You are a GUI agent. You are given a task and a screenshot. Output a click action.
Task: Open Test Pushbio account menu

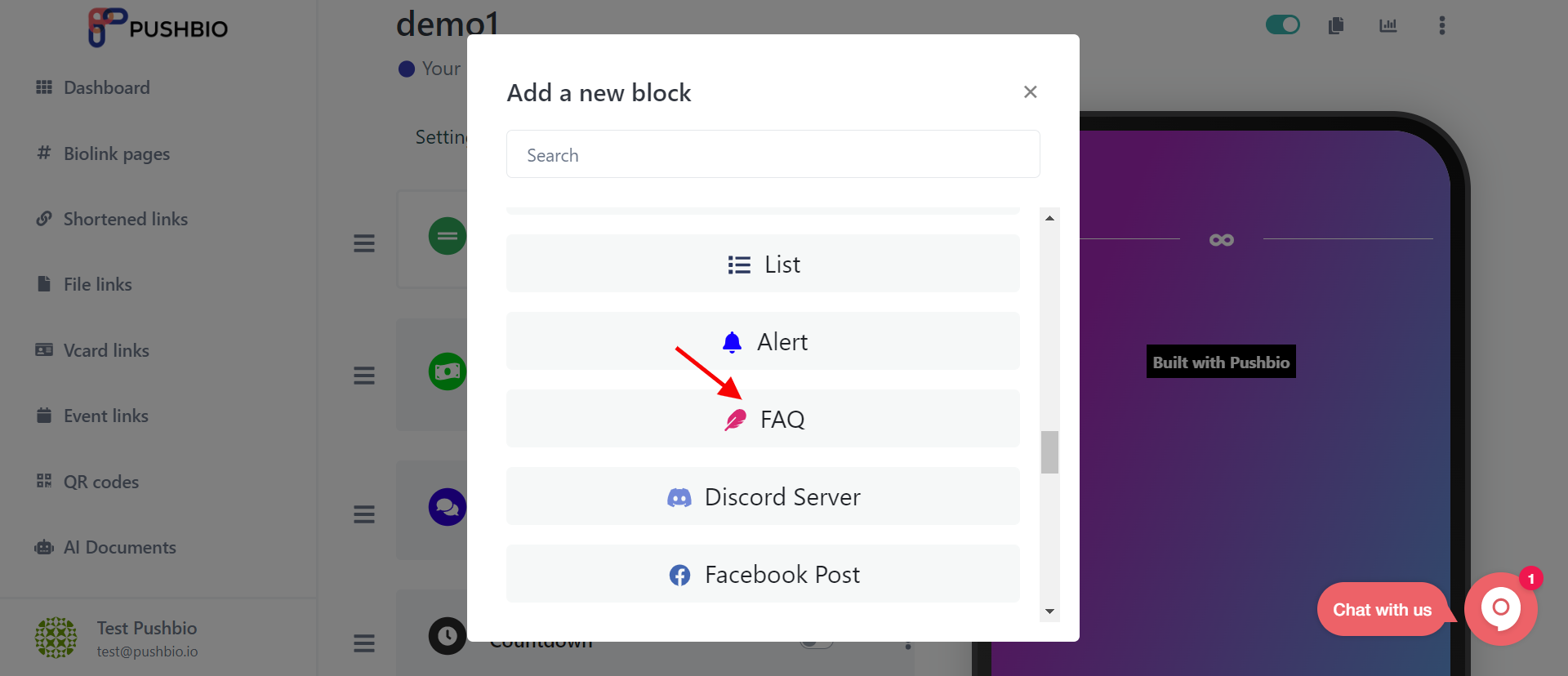[x=116, y=638]
